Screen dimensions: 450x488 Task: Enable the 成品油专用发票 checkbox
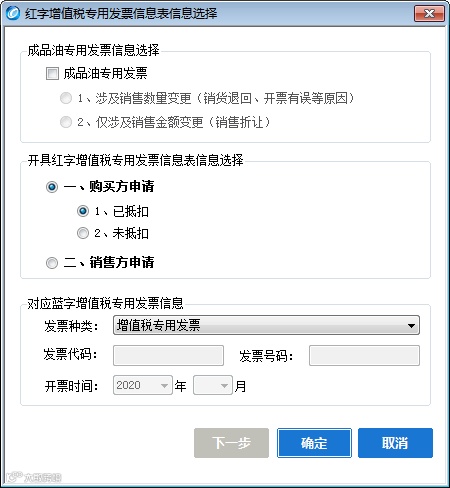(52, 73)
